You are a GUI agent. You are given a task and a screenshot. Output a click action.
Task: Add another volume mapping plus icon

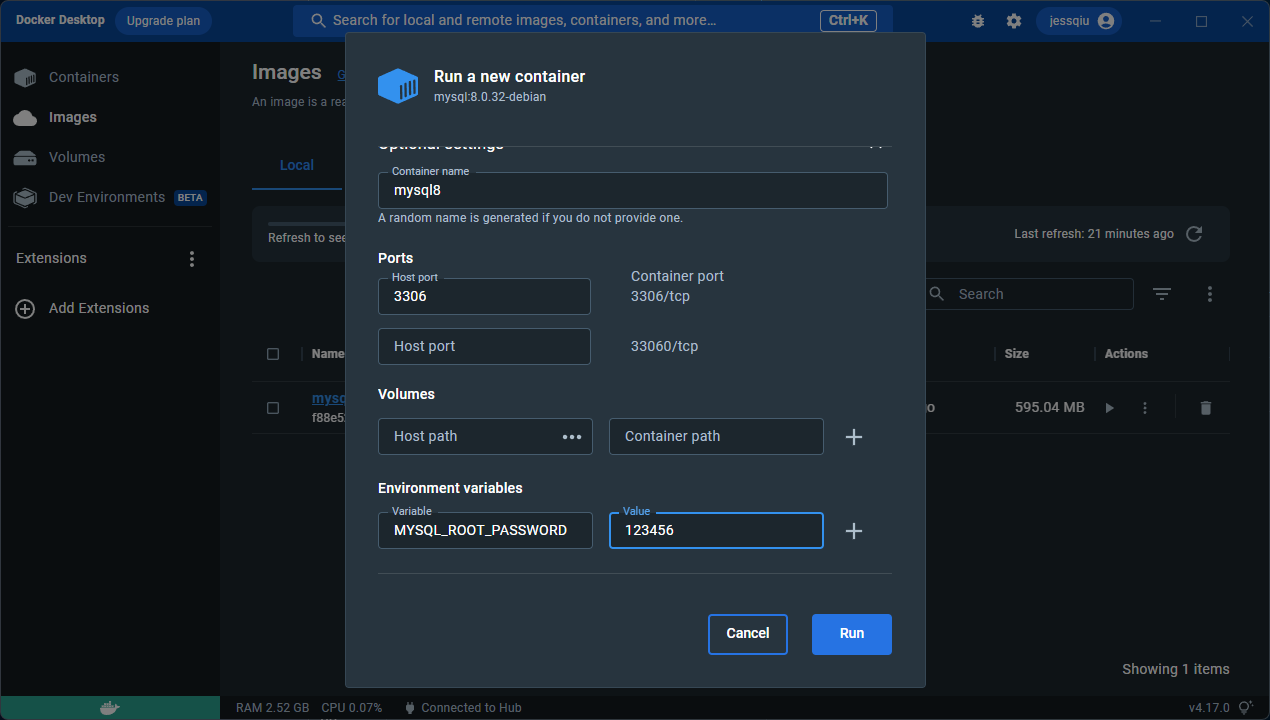[x=854, y=437]
